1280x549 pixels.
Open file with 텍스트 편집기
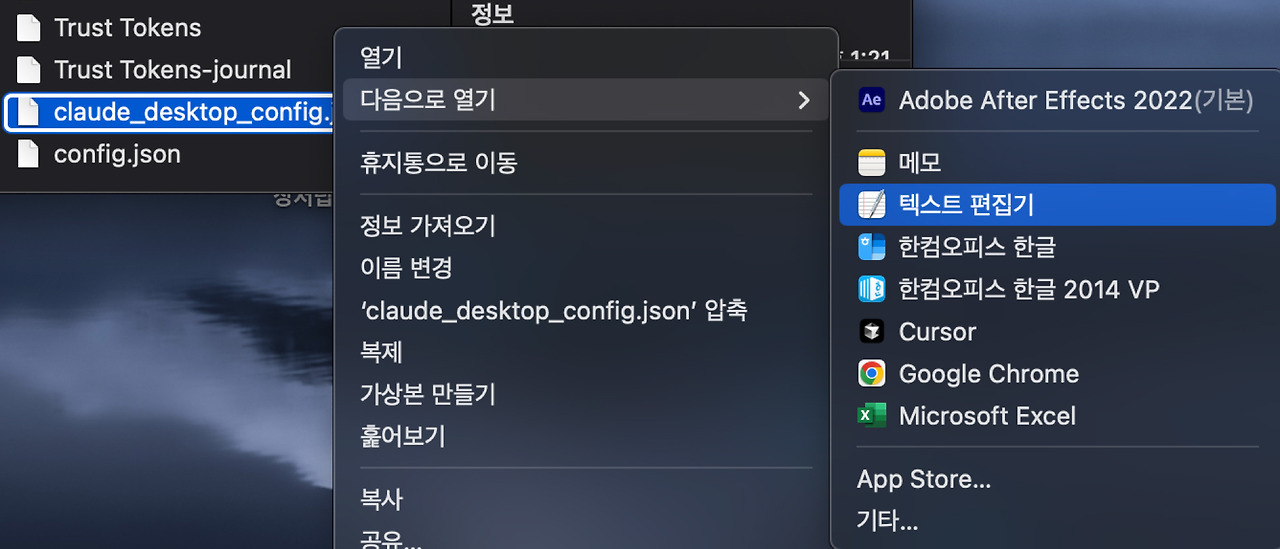click(x=1058, y=205)
